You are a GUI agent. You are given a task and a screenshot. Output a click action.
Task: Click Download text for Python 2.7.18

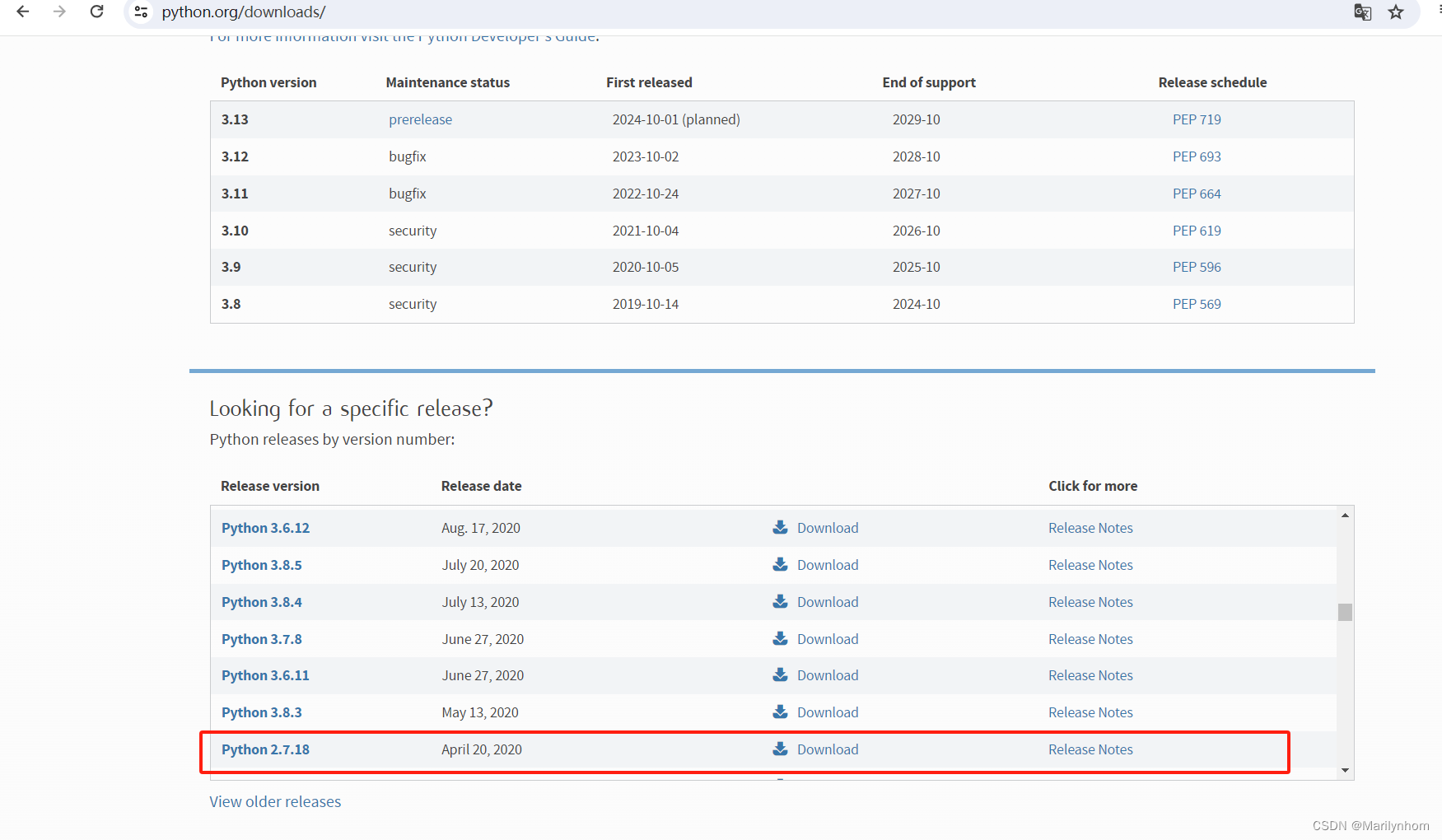point(828,749)
